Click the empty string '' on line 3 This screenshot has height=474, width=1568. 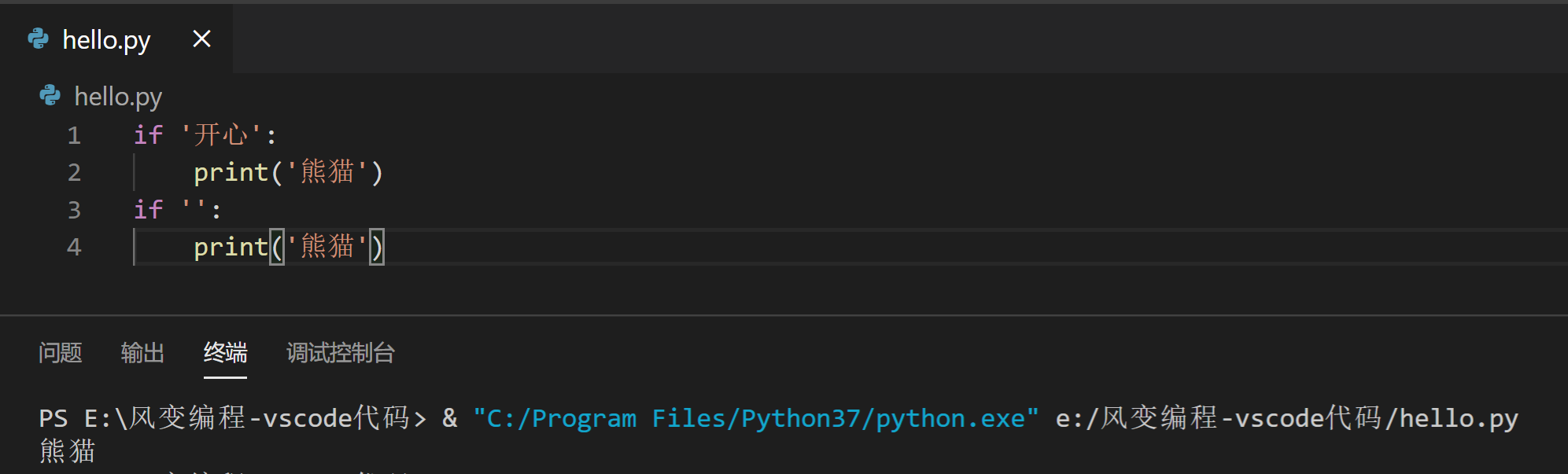194,209
